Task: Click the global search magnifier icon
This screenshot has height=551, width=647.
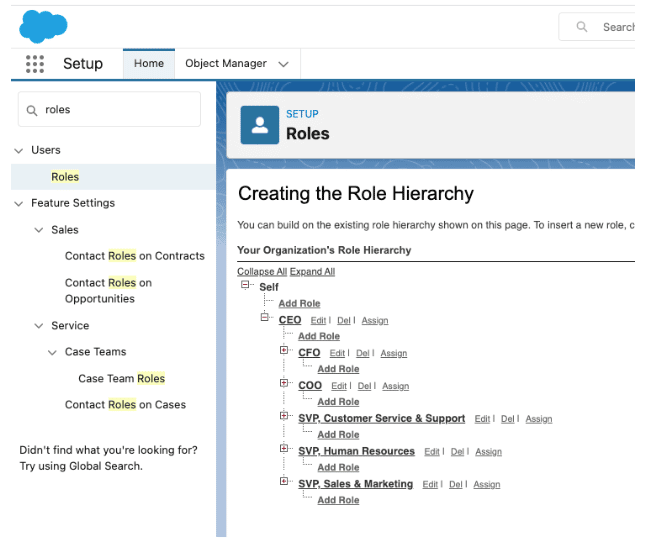Action: tap(582, 27)
